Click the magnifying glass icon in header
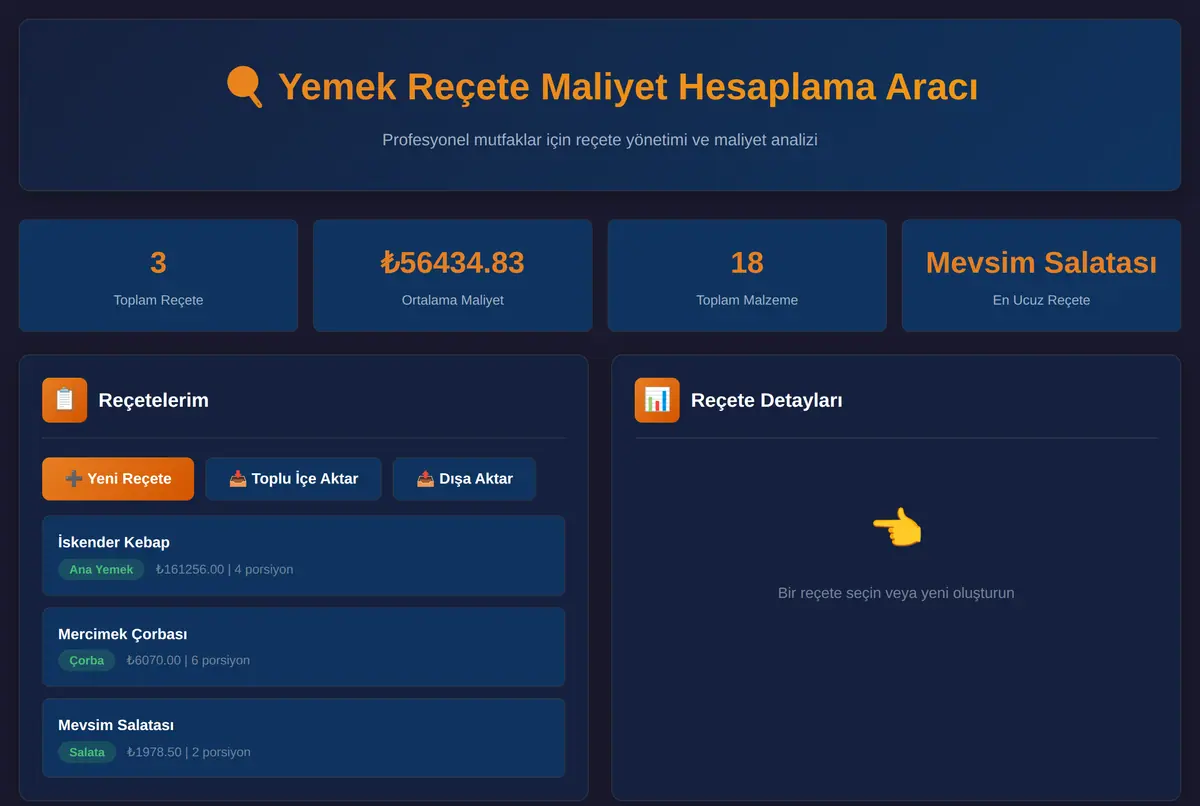Screen dimensions: 1200x806 (244, 87)
